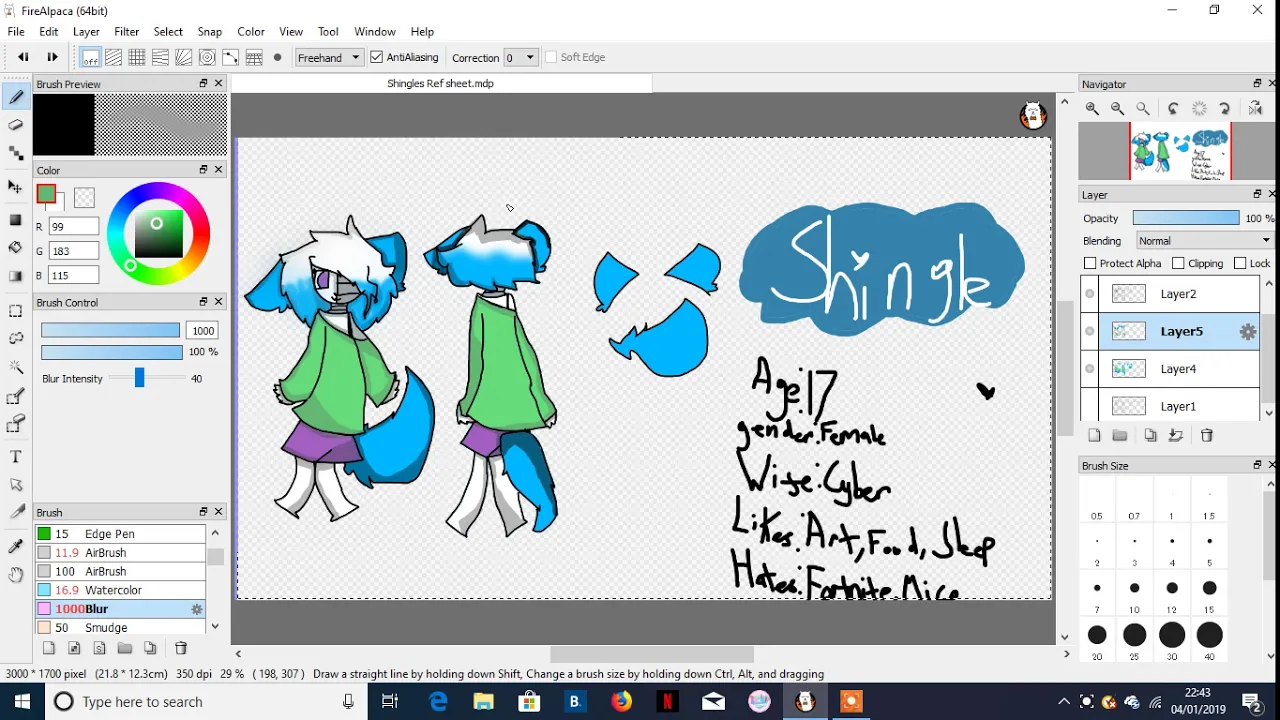The image size is (1280, 720).
Task: Toggle Soft Edge checkbox
Action: point(550,57)
